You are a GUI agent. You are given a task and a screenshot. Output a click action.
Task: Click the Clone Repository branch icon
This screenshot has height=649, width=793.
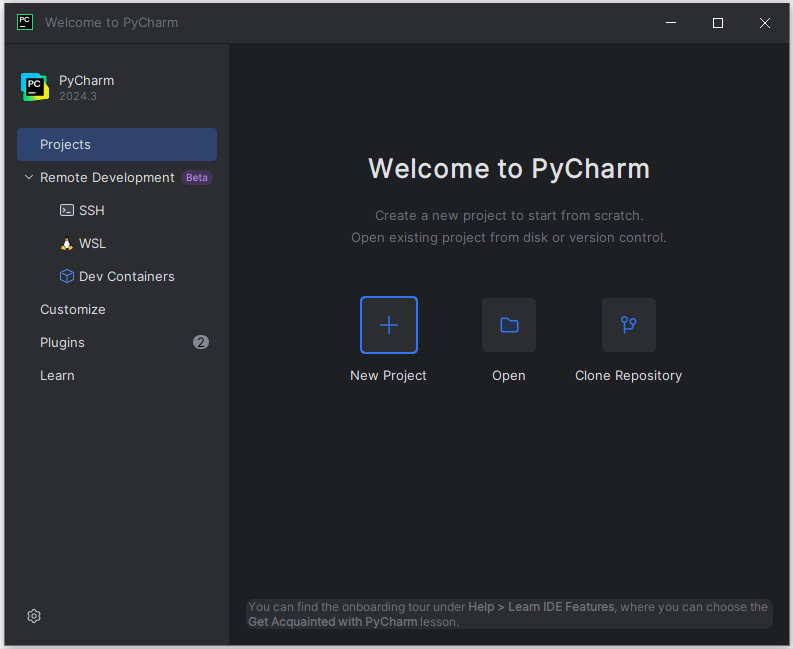629,325
